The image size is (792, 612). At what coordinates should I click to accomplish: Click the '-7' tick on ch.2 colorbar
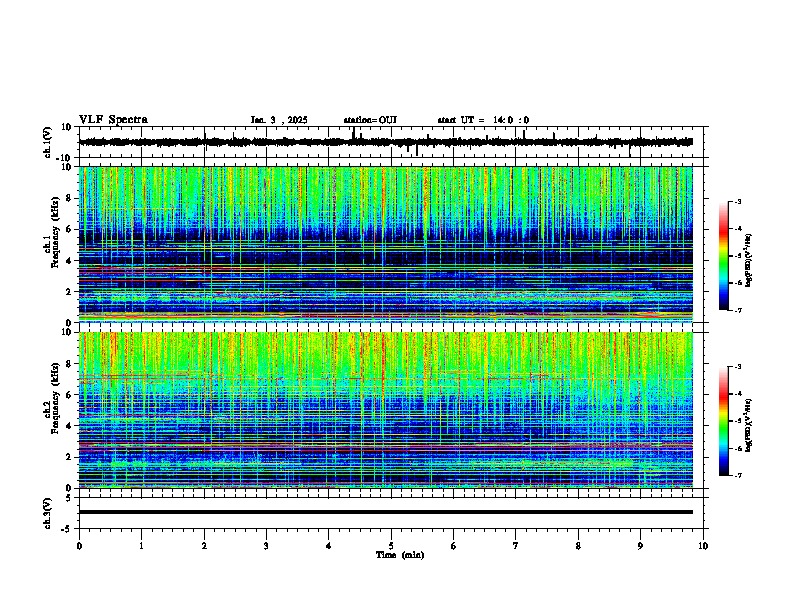737,475
